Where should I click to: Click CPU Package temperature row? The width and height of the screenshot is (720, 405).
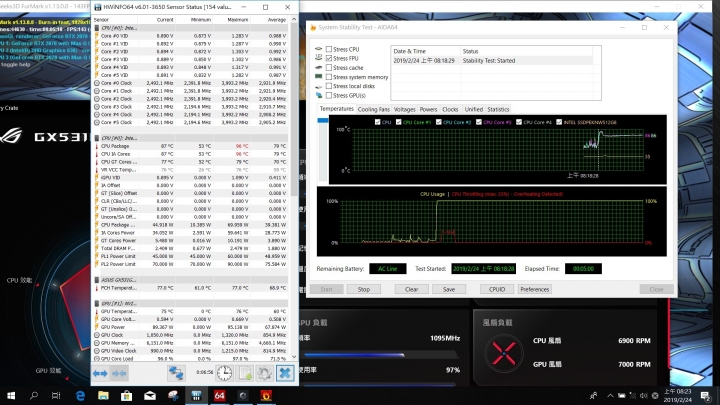click(191, 146)
